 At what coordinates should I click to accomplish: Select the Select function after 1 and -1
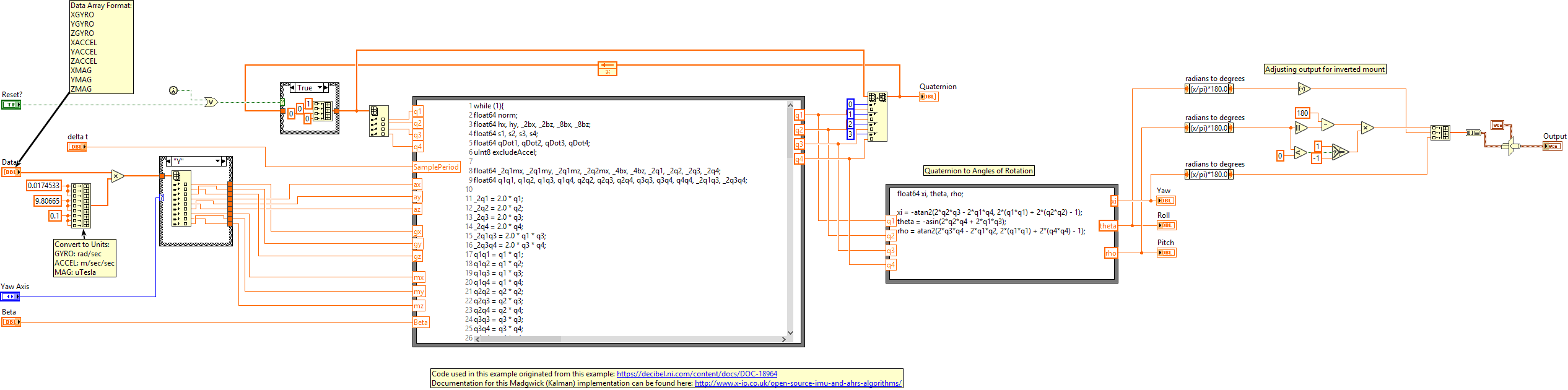pos(1339,152)
